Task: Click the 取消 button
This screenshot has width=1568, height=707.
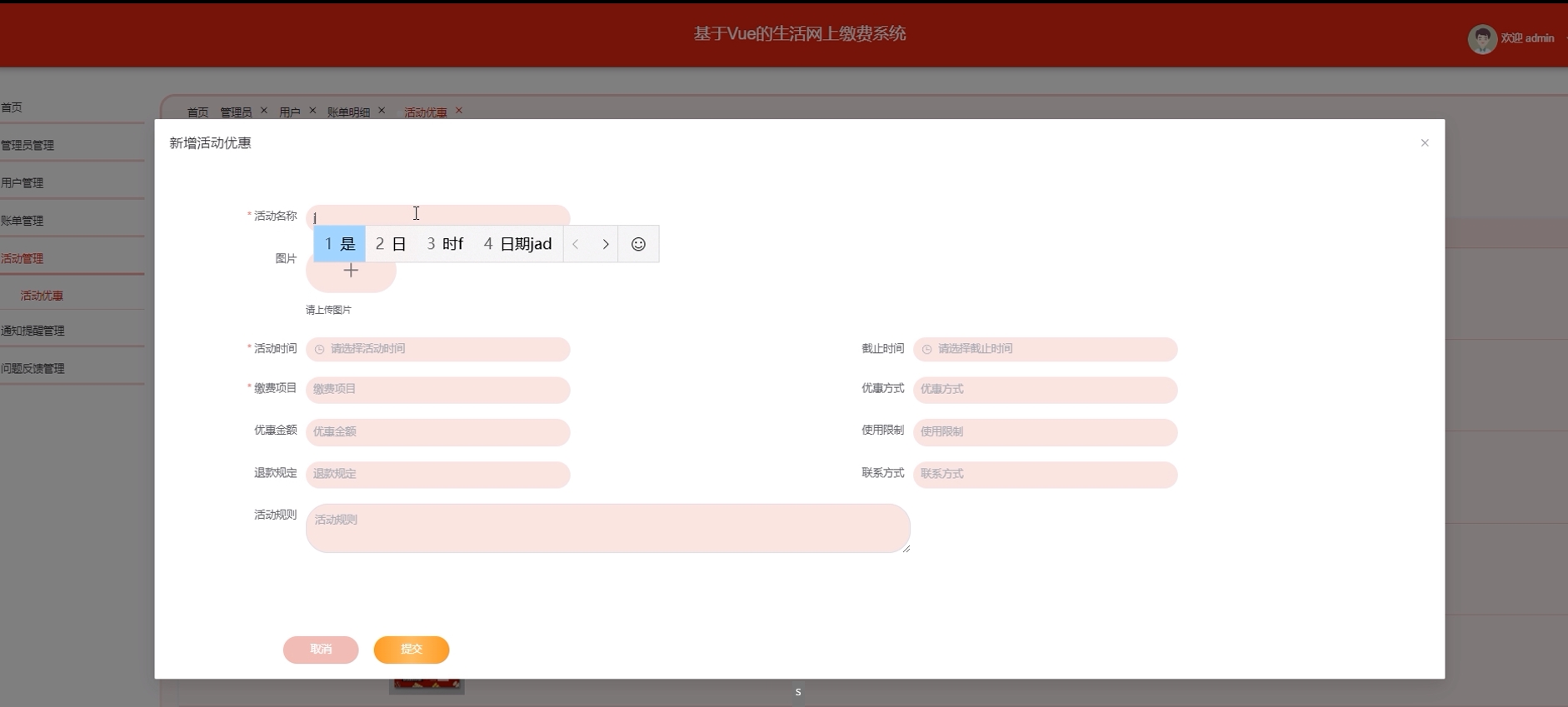Action: (321, 650)
